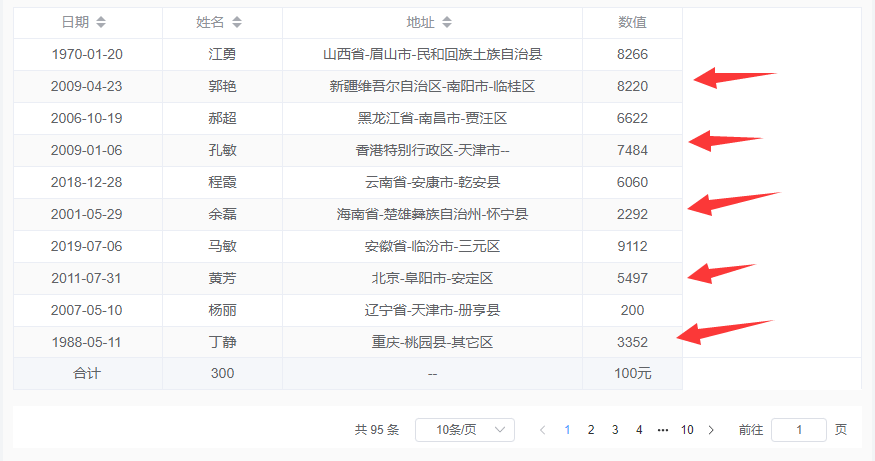This screenshot has width=875, height=461.
Task: Click address 黑龙江省-南昌市-贾汪区
Action: tap(432, 118)
